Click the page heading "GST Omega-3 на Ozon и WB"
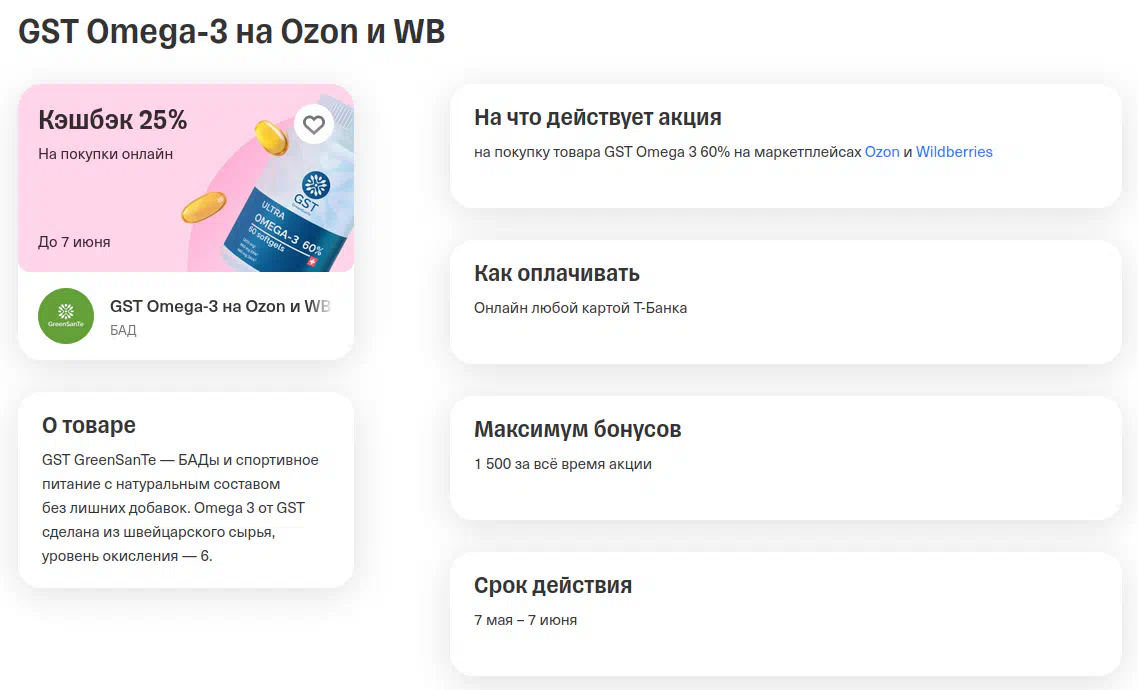The width and height of the screenshot is (1138, 690). point(231,32)
